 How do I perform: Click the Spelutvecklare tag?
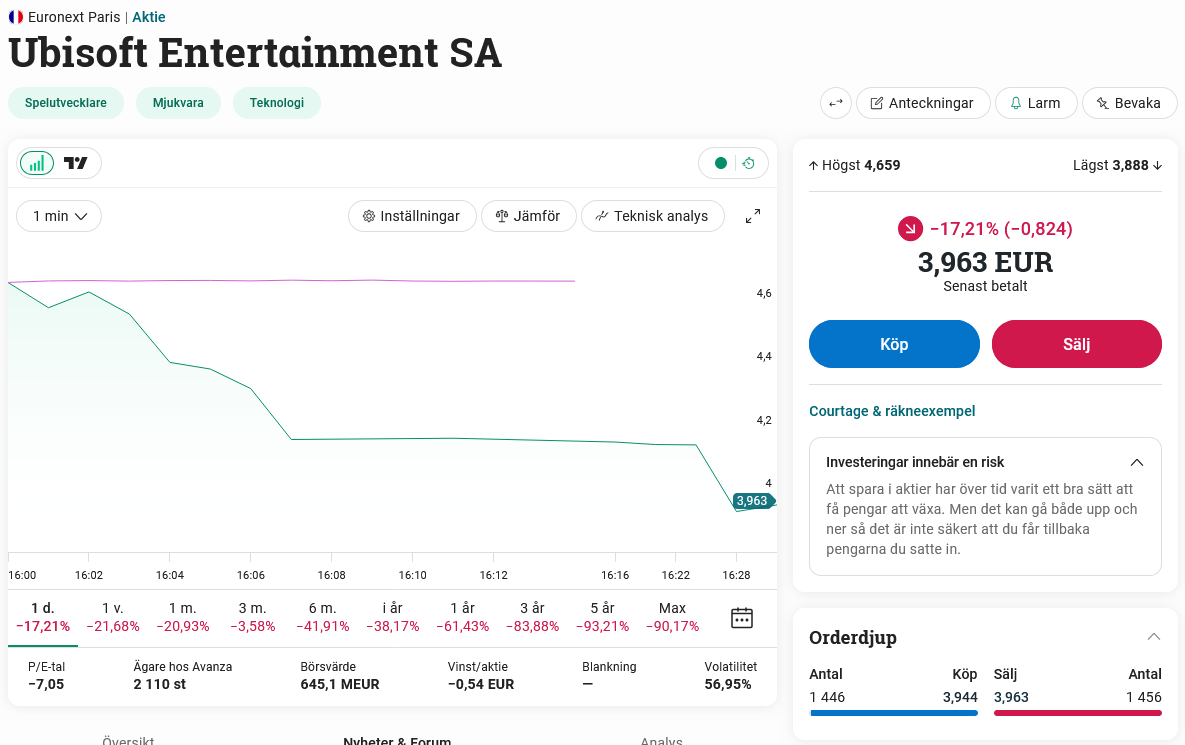tap(66, 103)
